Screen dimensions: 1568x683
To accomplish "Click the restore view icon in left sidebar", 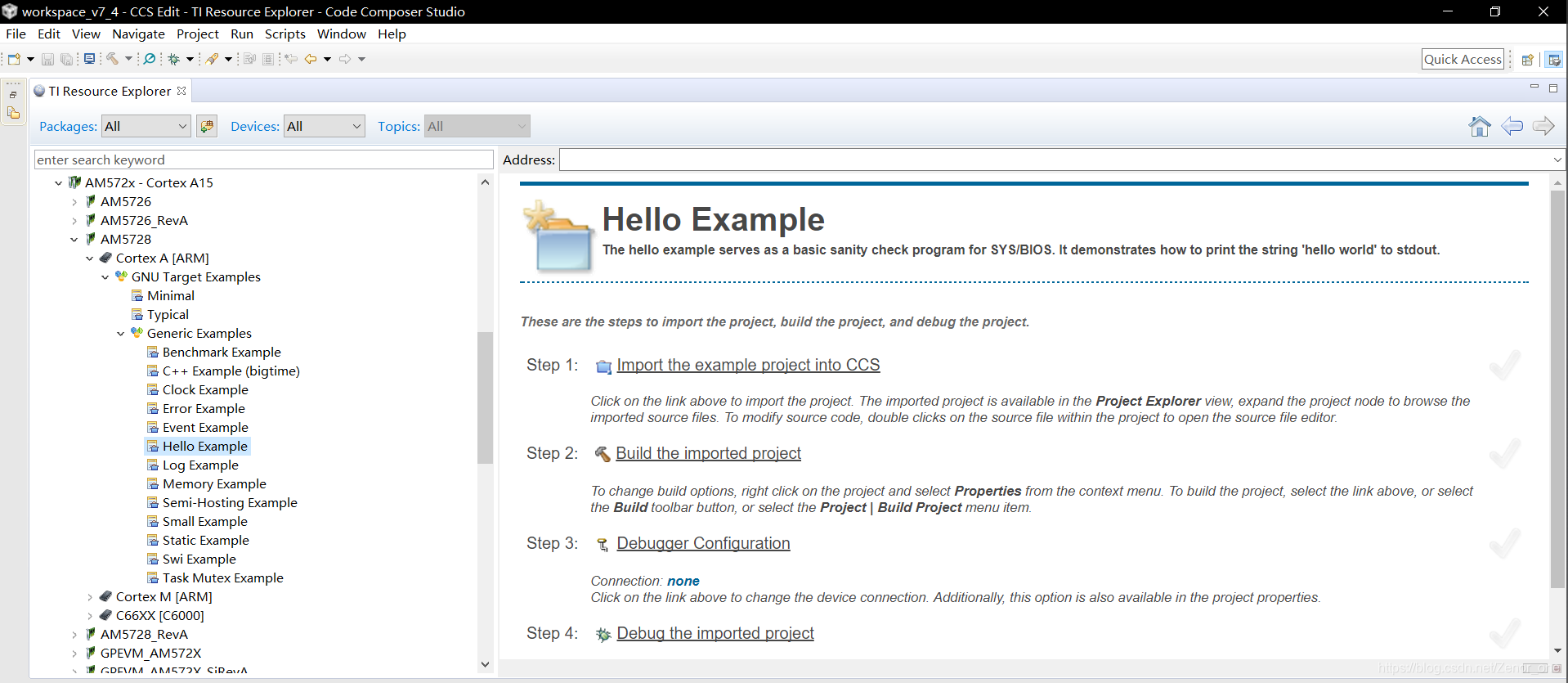I will click(x=13, y=95).
